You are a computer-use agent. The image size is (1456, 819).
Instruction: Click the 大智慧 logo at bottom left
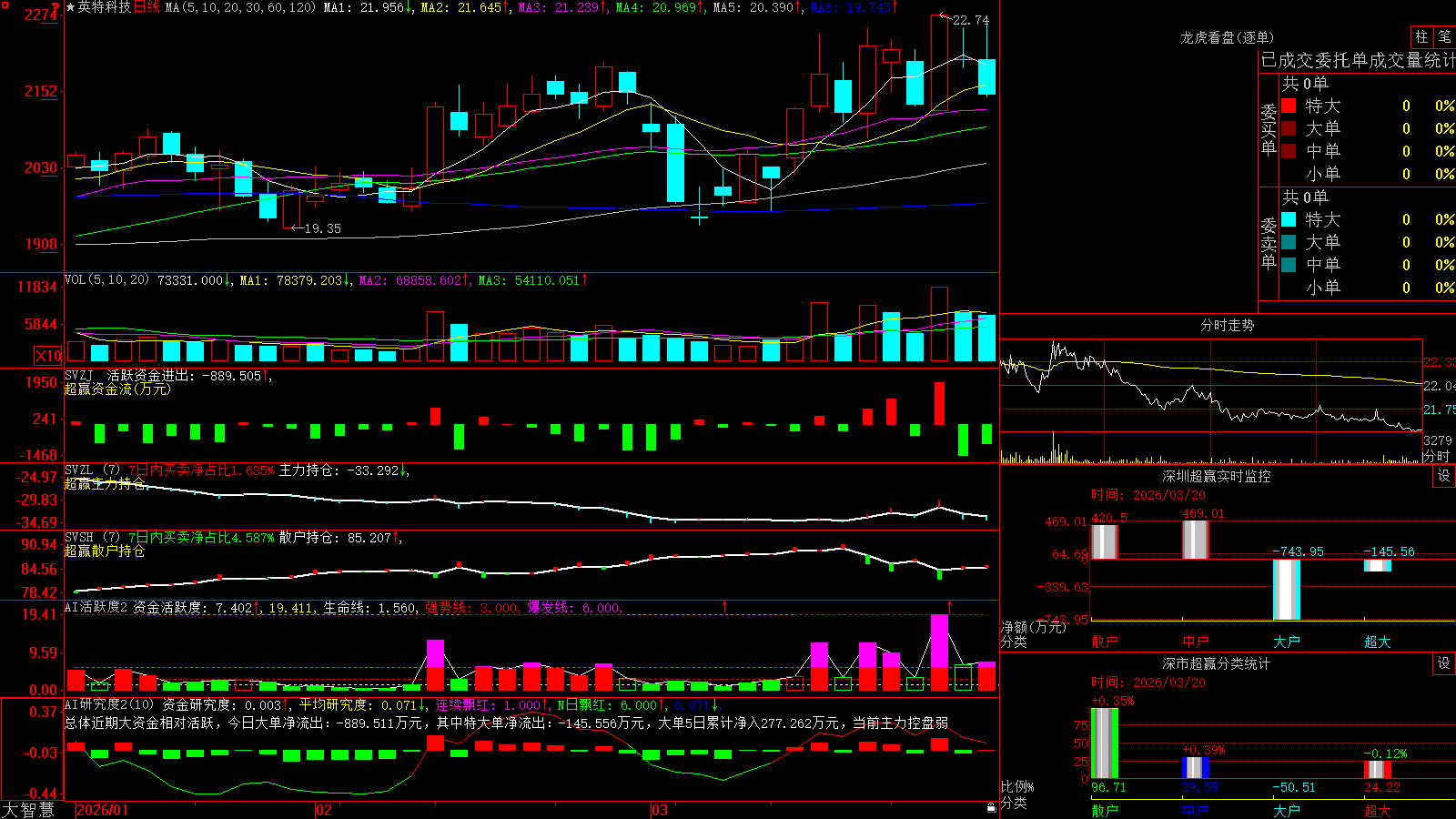[x=28, y=810]
